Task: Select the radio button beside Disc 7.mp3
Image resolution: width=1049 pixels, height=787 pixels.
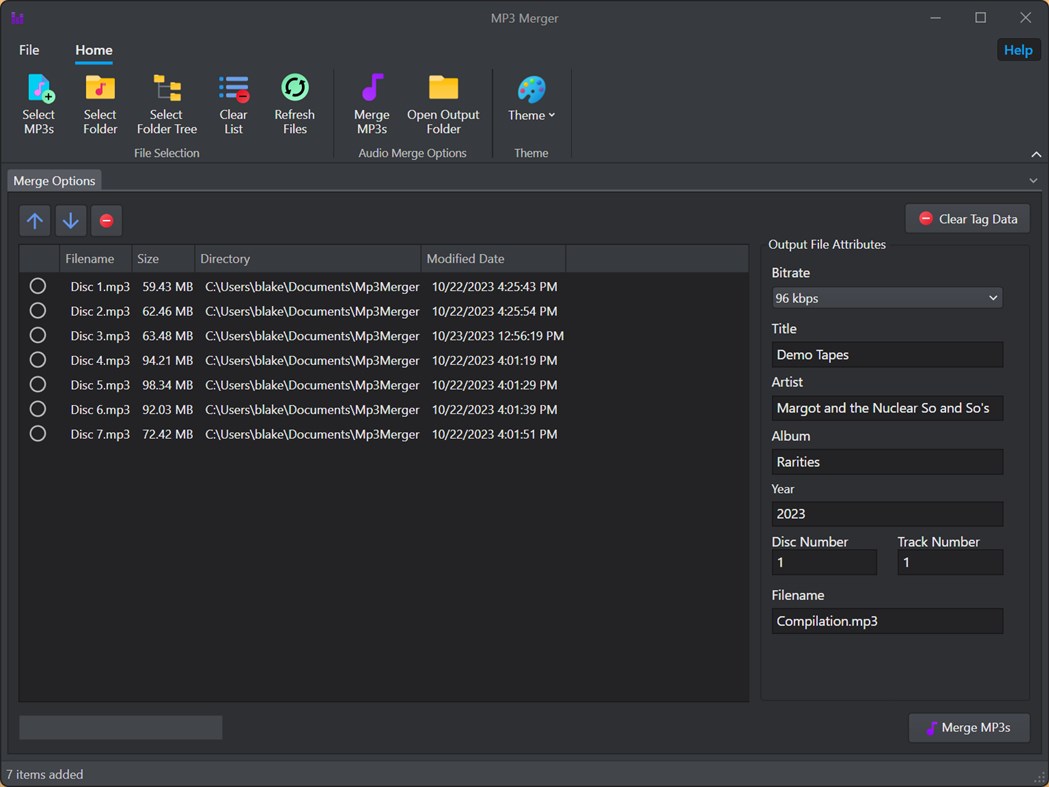Action: [37, 434]
